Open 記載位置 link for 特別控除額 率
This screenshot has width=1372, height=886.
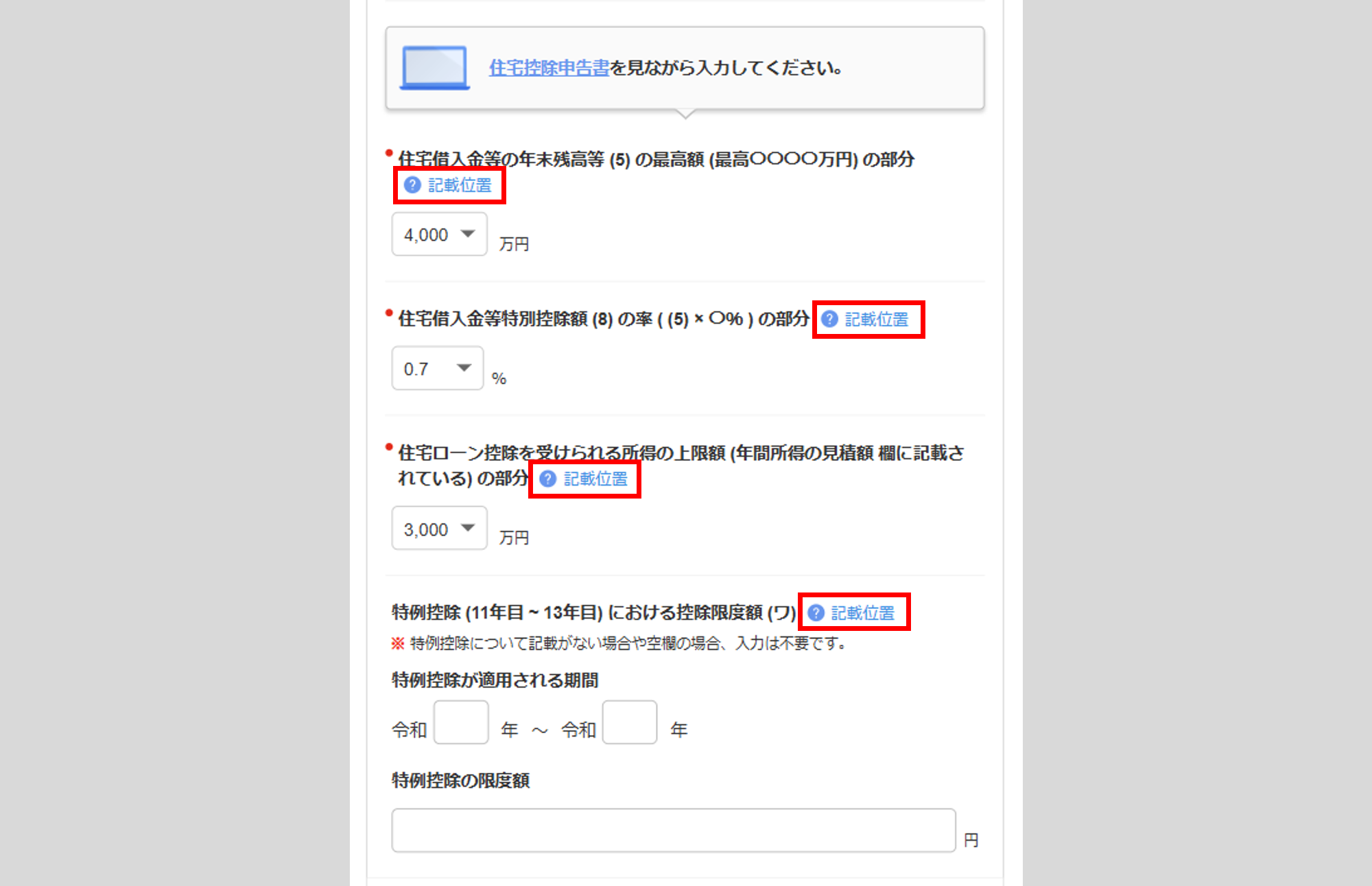point(876,320)
